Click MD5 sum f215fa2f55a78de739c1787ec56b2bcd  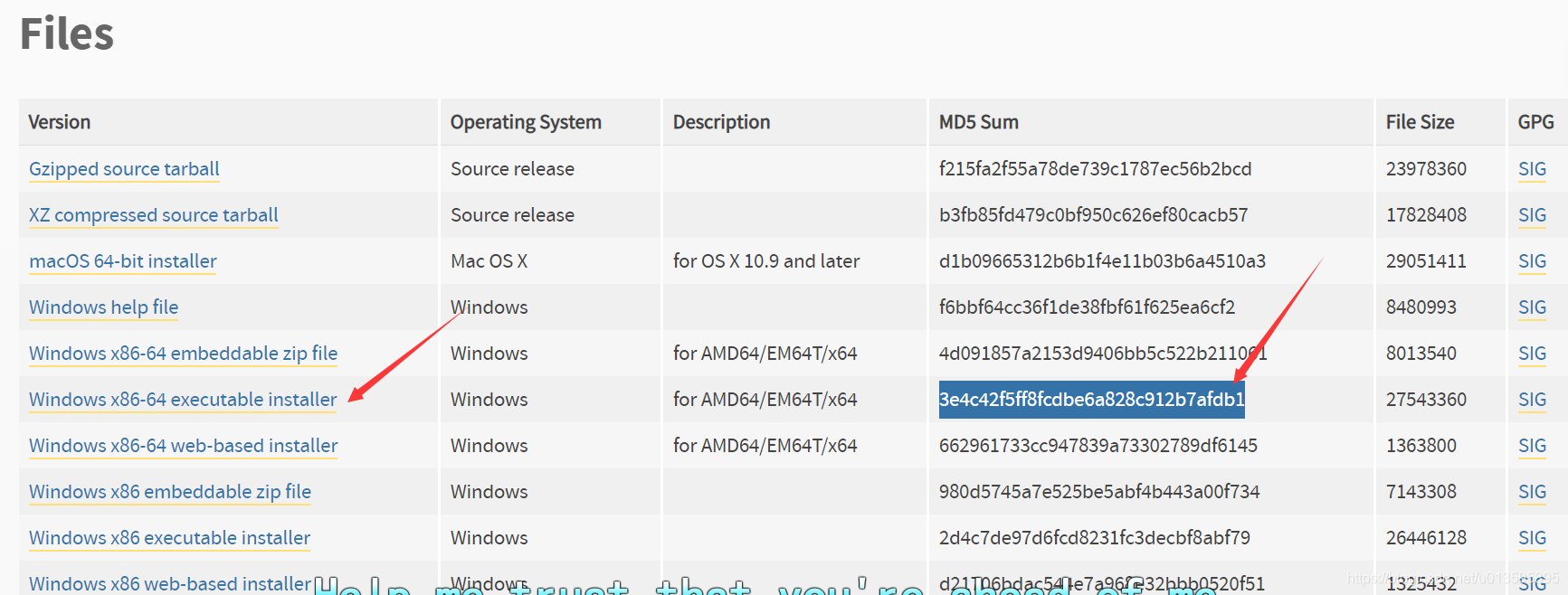tap(1096, 169)
